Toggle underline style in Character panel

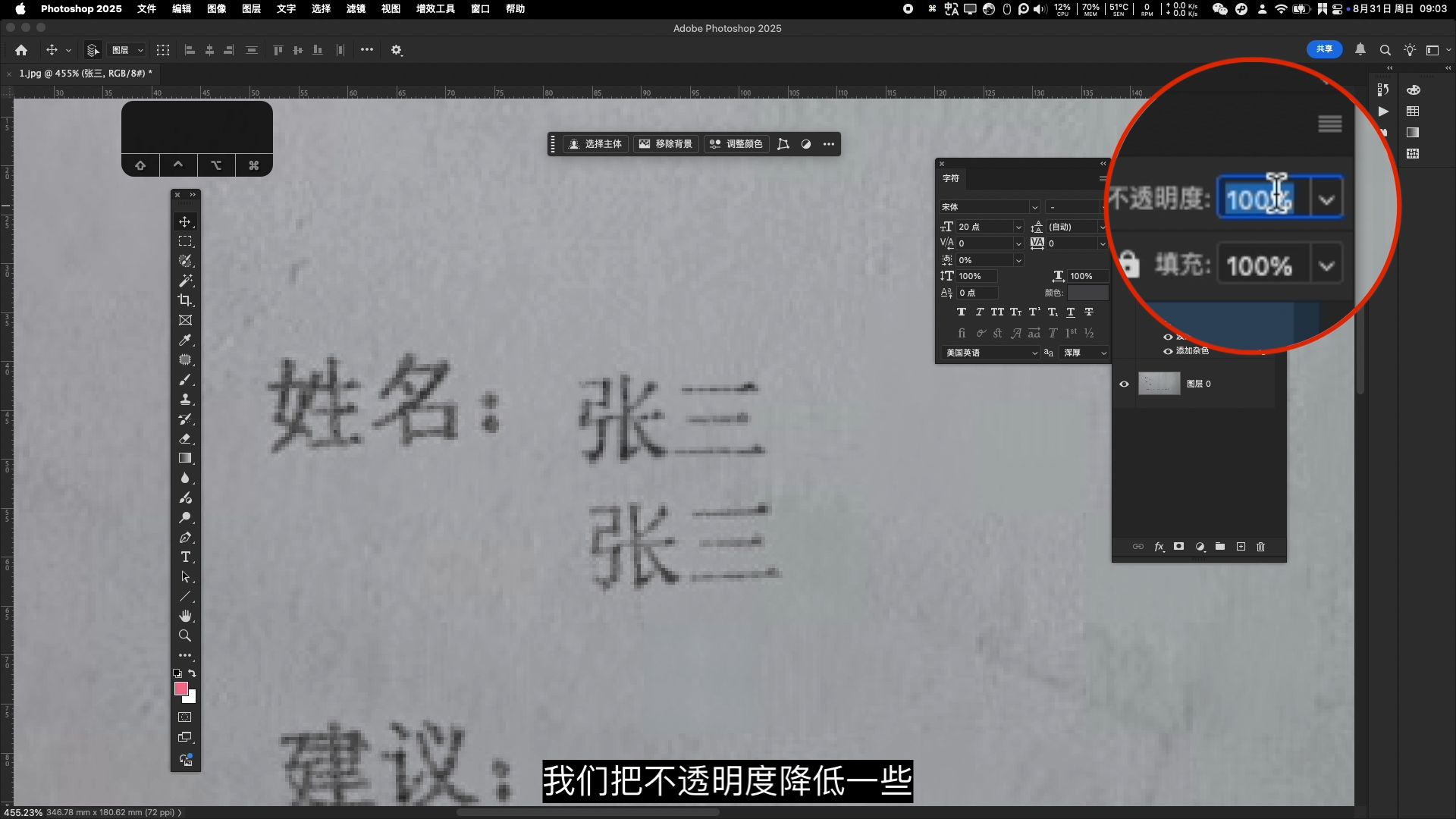coord(1070,312)
